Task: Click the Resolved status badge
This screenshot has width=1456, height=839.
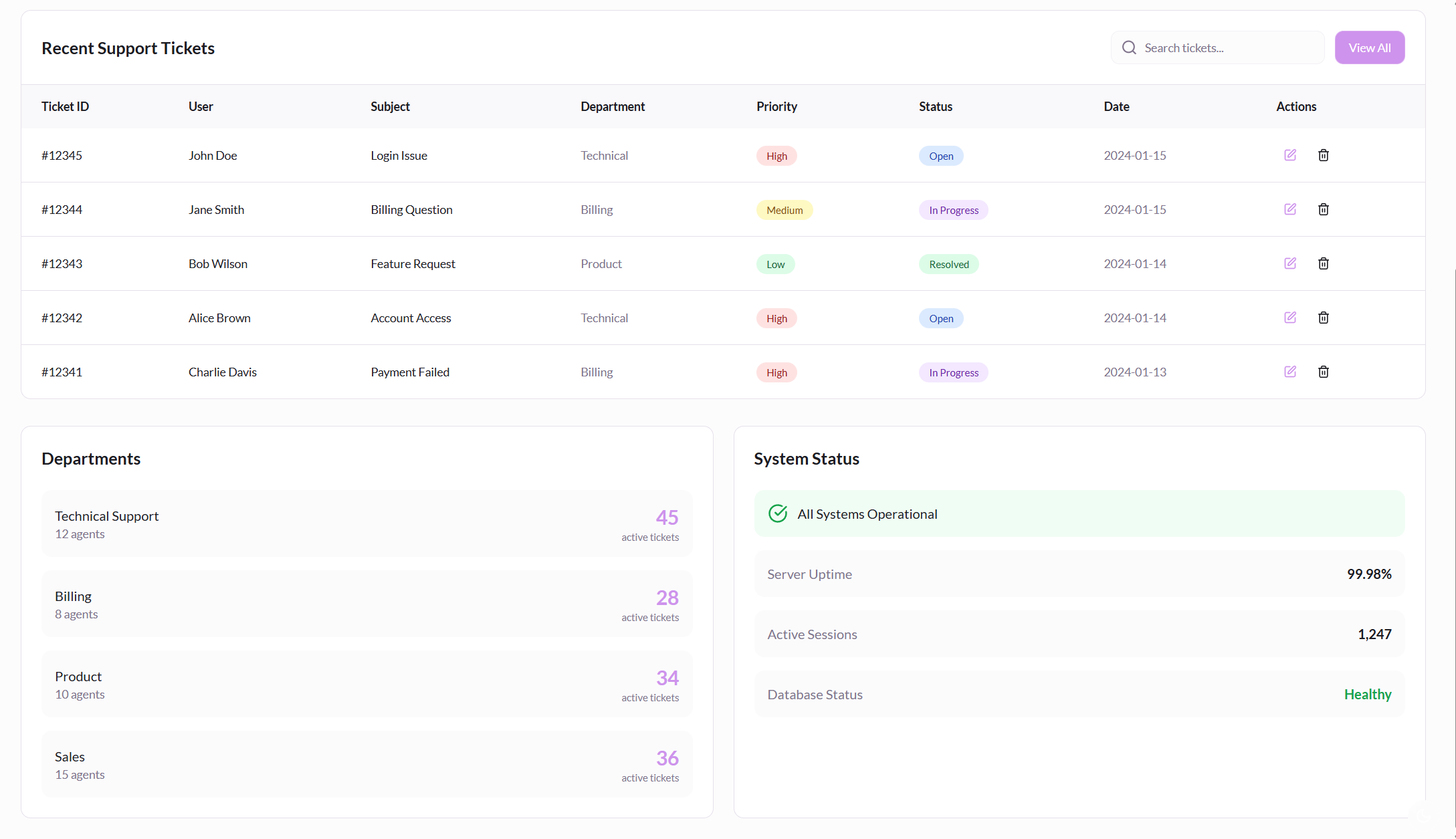Action: [x=948, y=264]
